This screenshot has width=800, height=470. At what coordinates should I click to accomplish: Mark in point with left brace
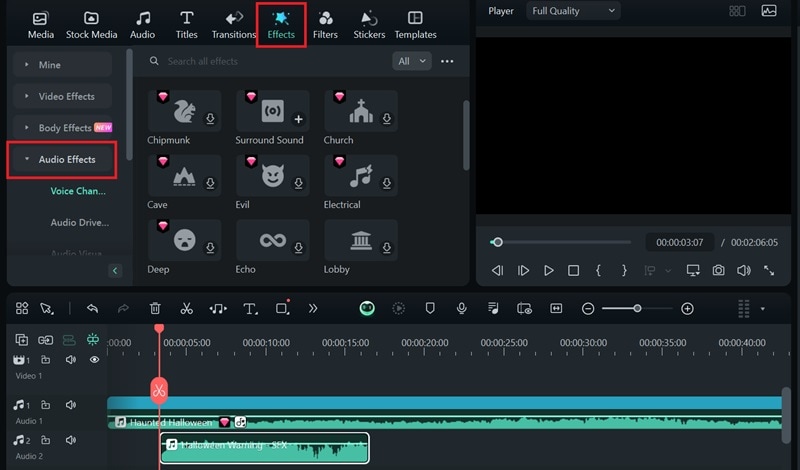[x=598, y=270]
